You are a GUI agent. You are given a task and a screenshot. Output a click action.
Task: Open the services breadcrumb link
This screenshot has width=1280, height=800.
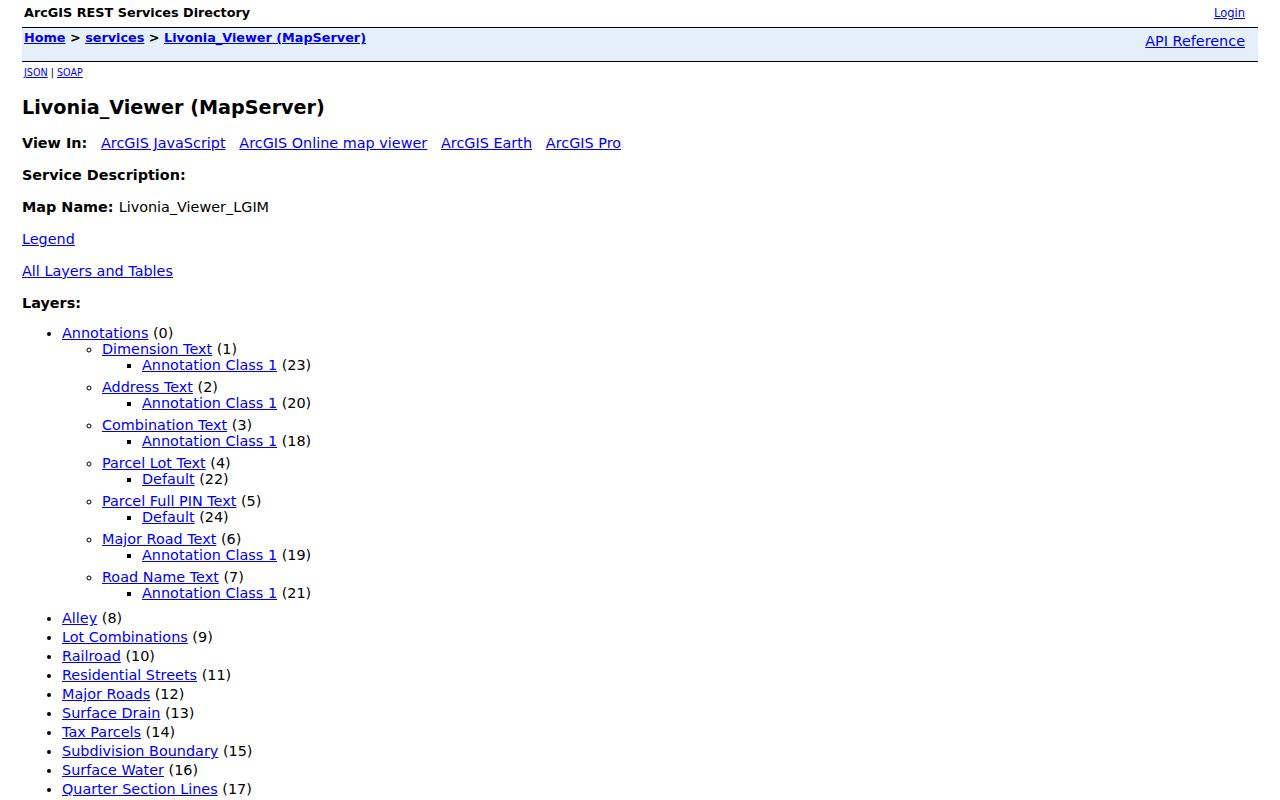pyautogui.click(x=115, y=38)
